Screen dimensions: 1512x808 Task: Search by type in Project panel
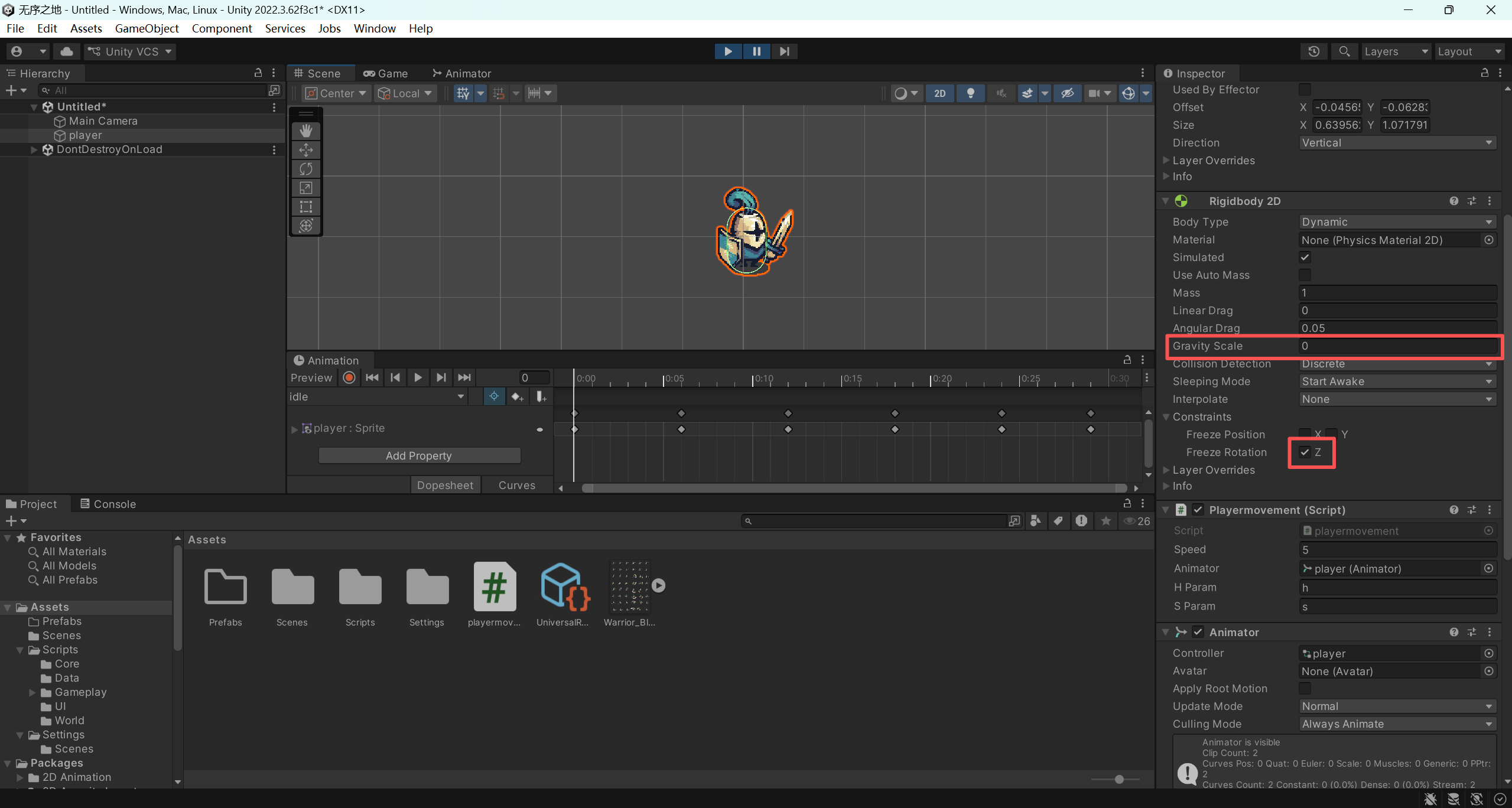pyautogui.click(x=1035, y=520)
